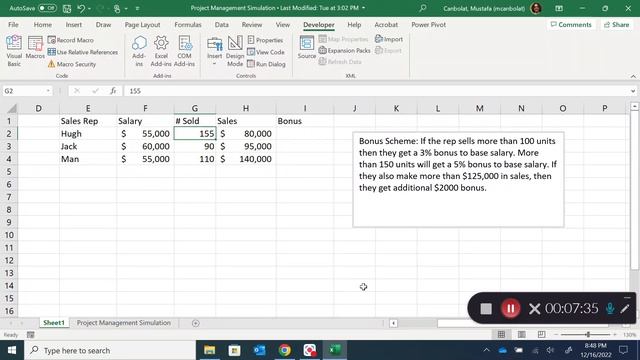Customize Quick Access Toolbar dropdown

pos(138,8)
